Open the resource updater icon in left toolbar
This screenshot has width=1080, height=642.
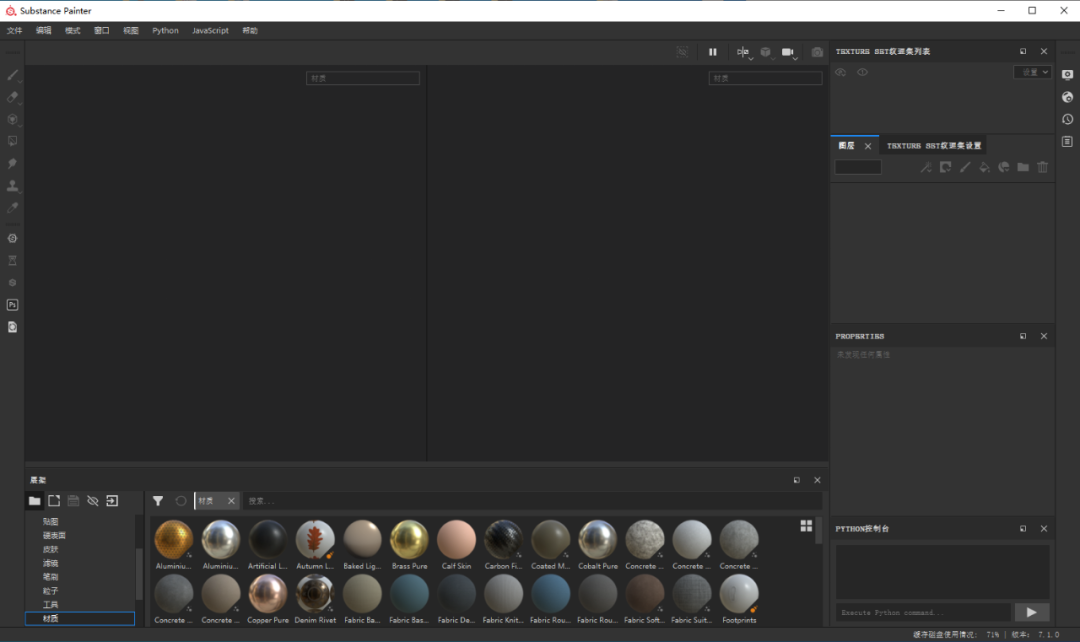click(12, 327)
